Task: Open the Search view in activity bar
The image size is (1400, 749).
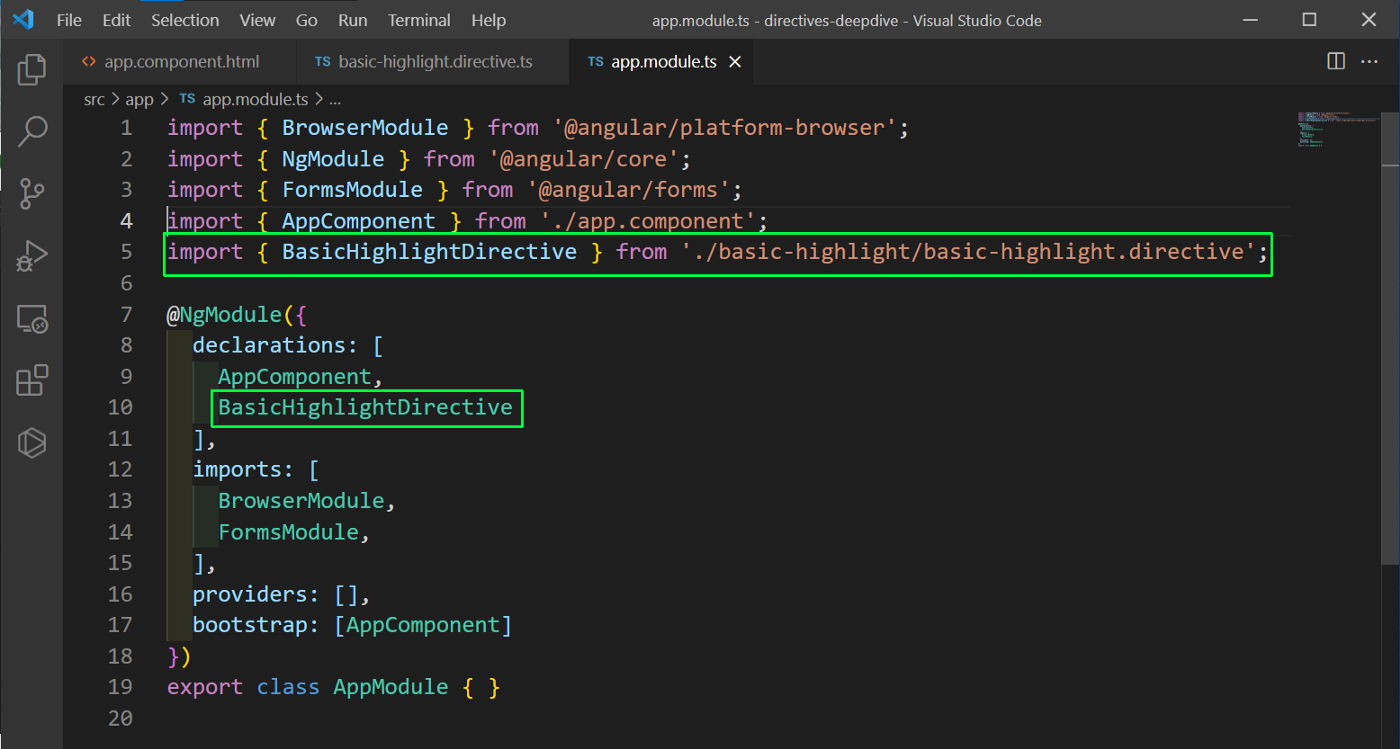Action: click(x=32, y=131)
